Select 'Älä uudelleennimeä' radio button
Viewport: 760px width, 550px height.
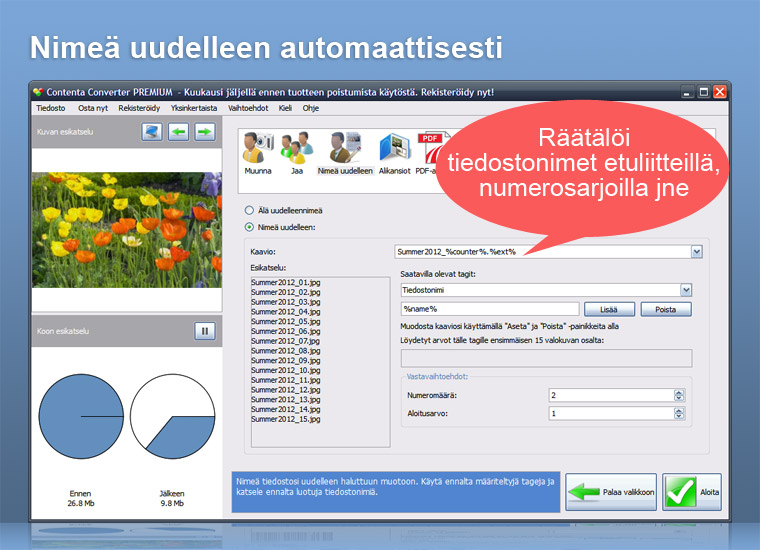pyautogui.click(x=249, y=210)
